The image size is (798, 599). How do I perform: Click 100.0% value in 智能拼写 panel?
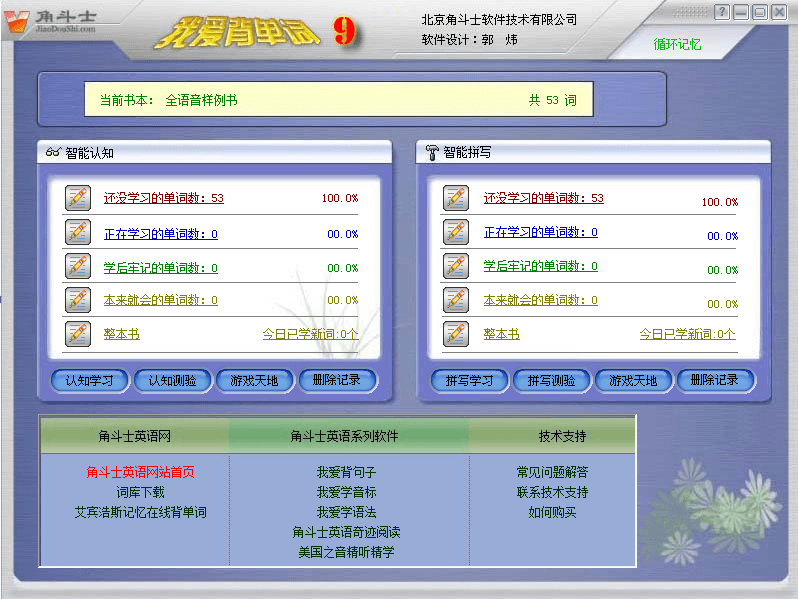click(x=720, y=202)
